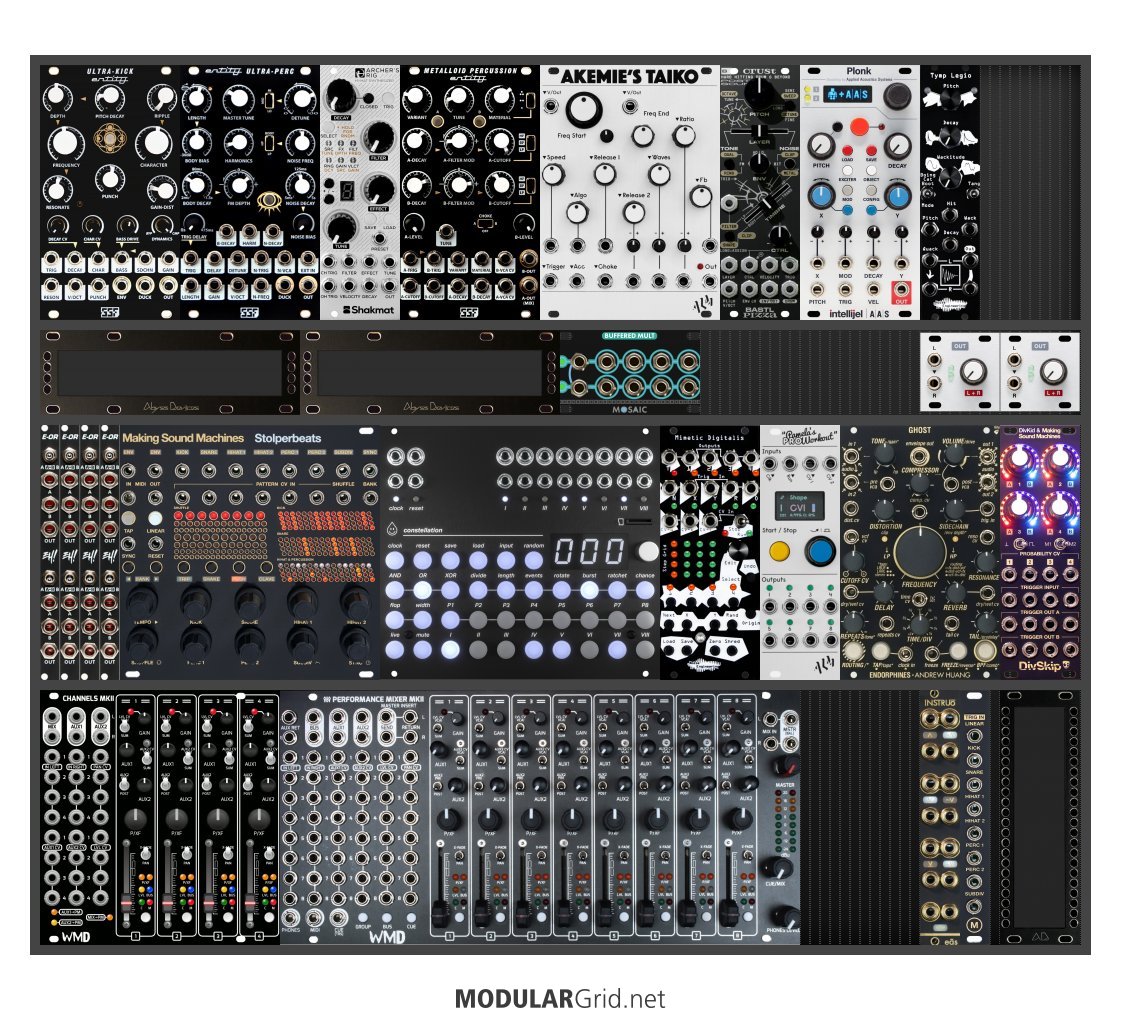The width and height of the screenshot is (1121, 1020).
Task: Click the knob on the first OUT module
Action: (972, 371)
